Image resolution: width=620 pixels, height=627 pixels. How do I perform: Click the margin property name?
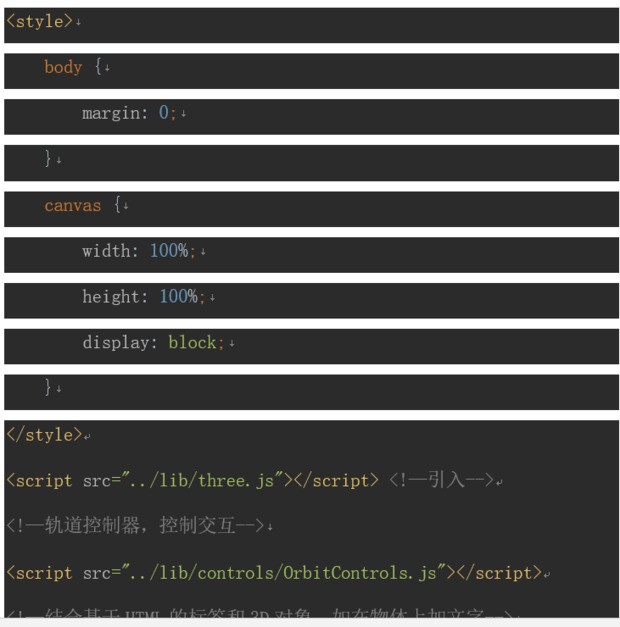tap(110, 114)
